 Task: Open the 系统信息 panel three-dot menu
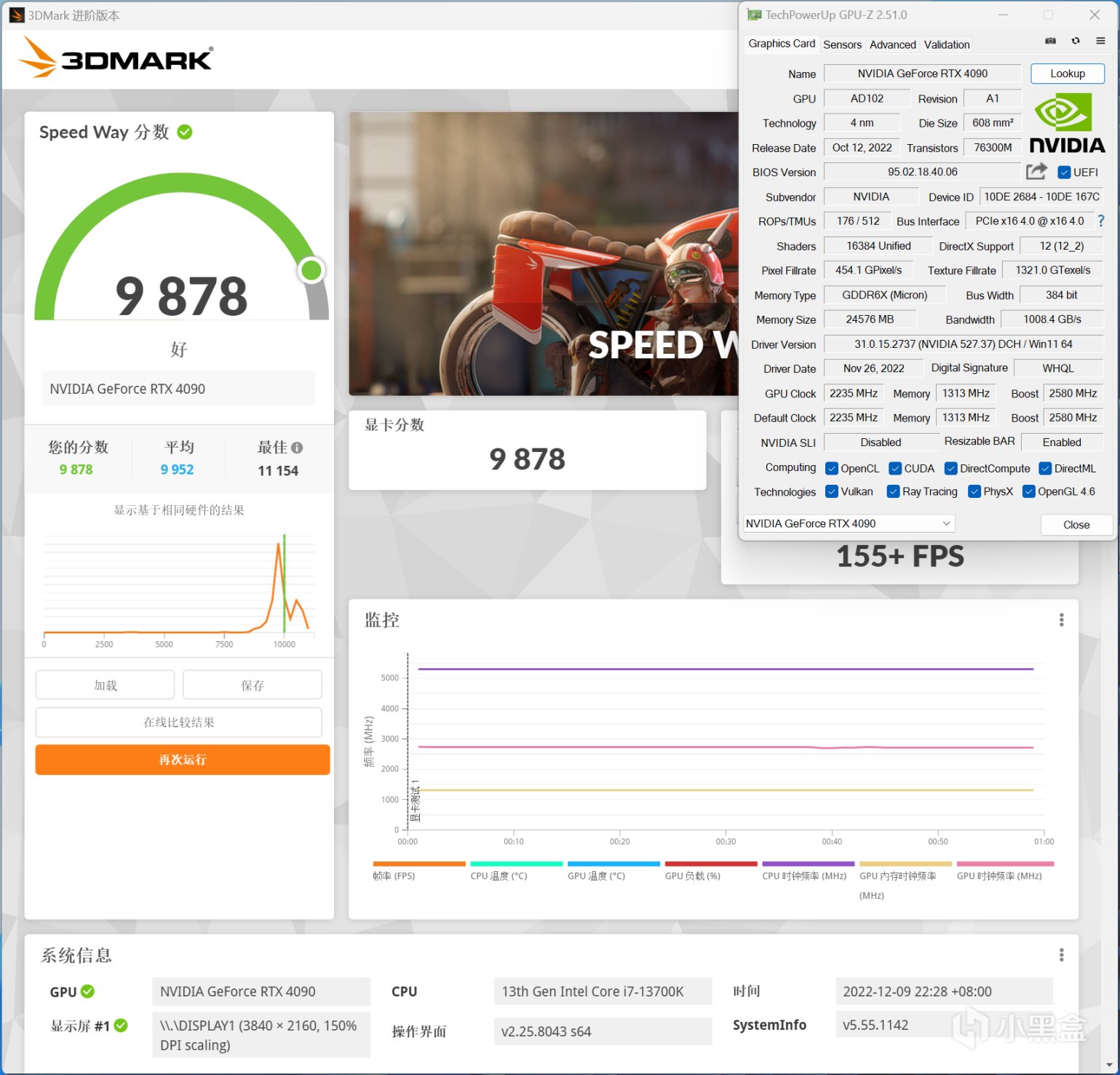[x=1062, y=955]
